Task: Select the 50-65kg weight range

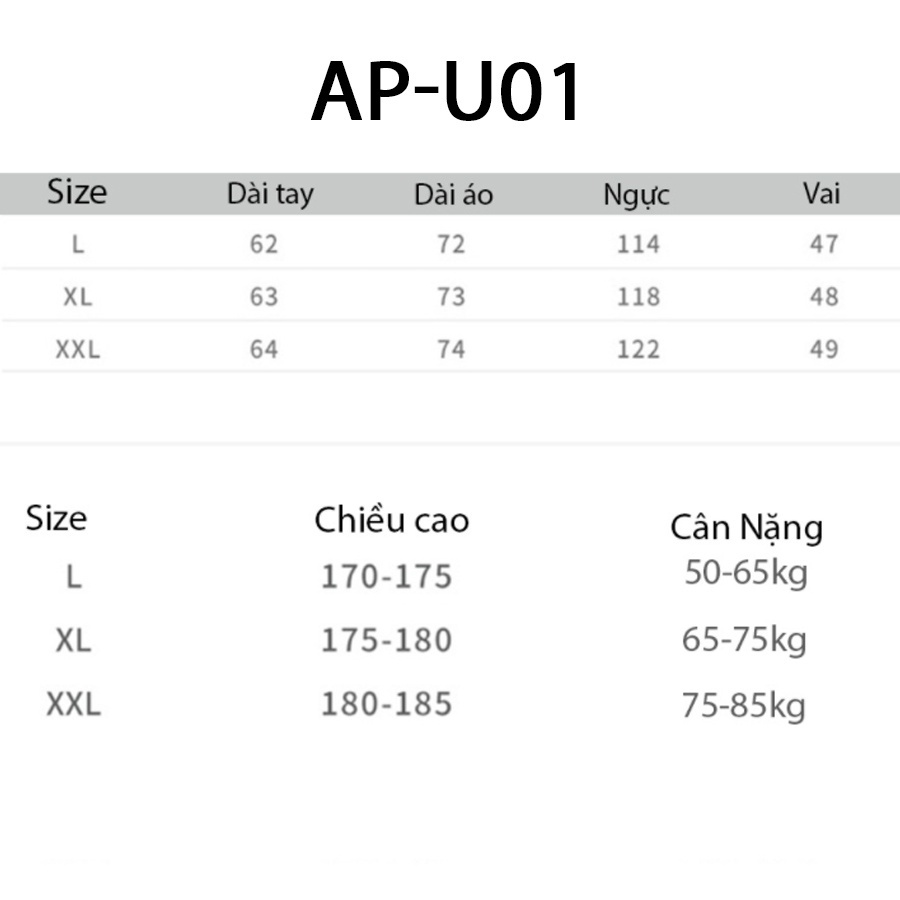Action: 745,574
